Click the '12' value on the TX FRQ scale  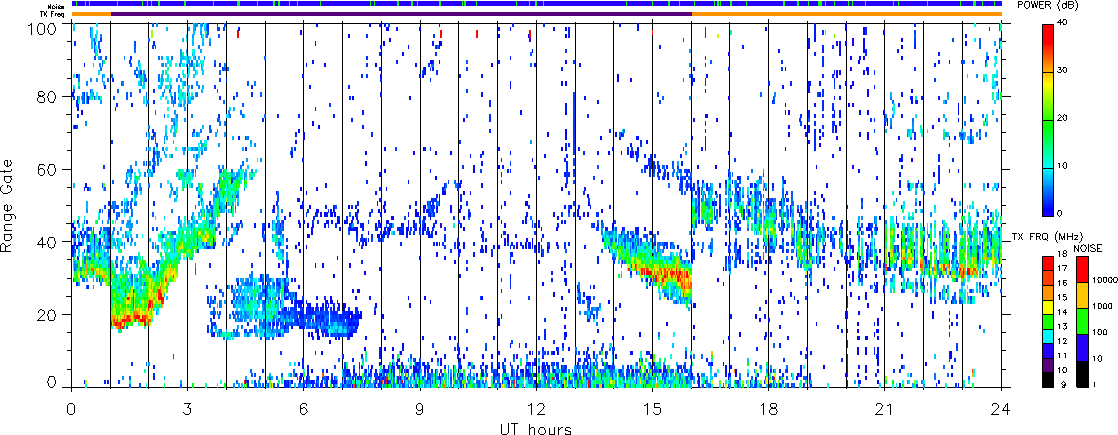pyautogui.click(x=1062, y=341)
